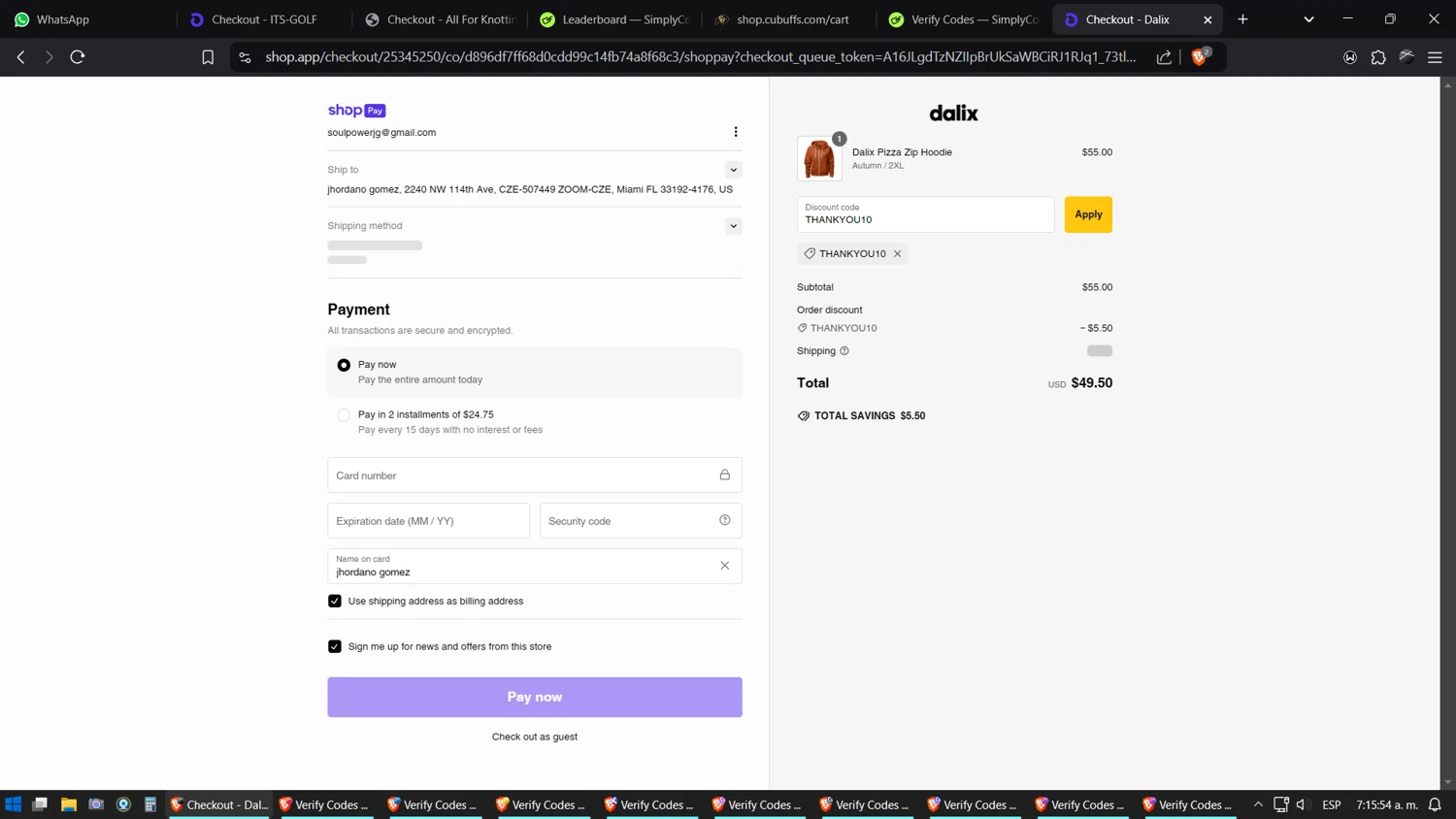The height and width of the screenshot is (819, 1456).
Task: Select the Pay now radio option
Action: [x=344, y=365]
